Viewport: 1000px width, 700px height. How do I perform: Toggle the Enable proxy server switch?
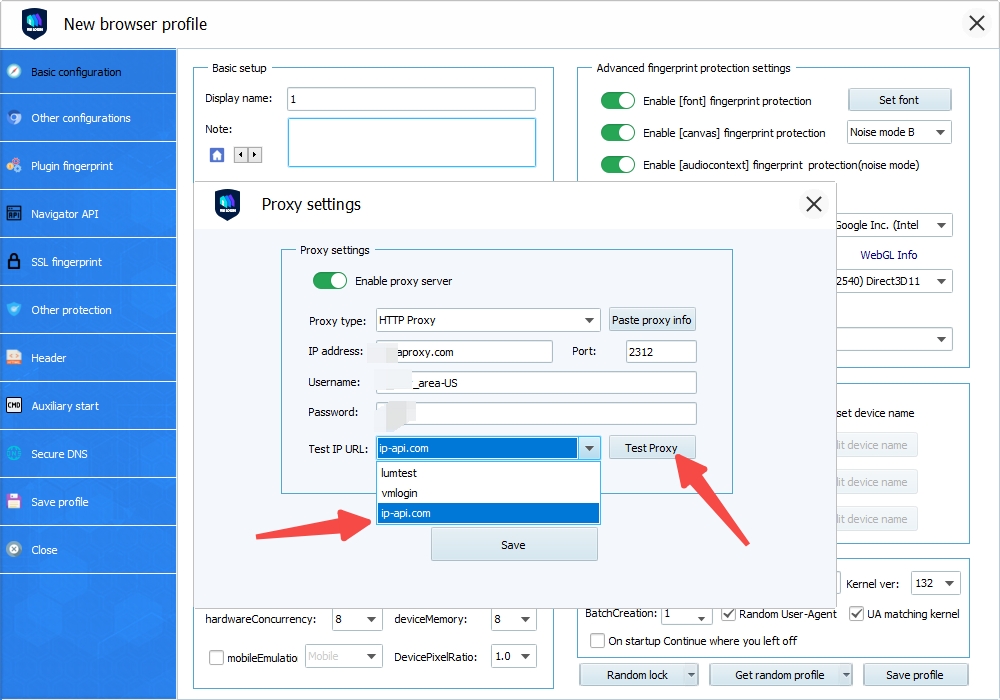[330, 281]
